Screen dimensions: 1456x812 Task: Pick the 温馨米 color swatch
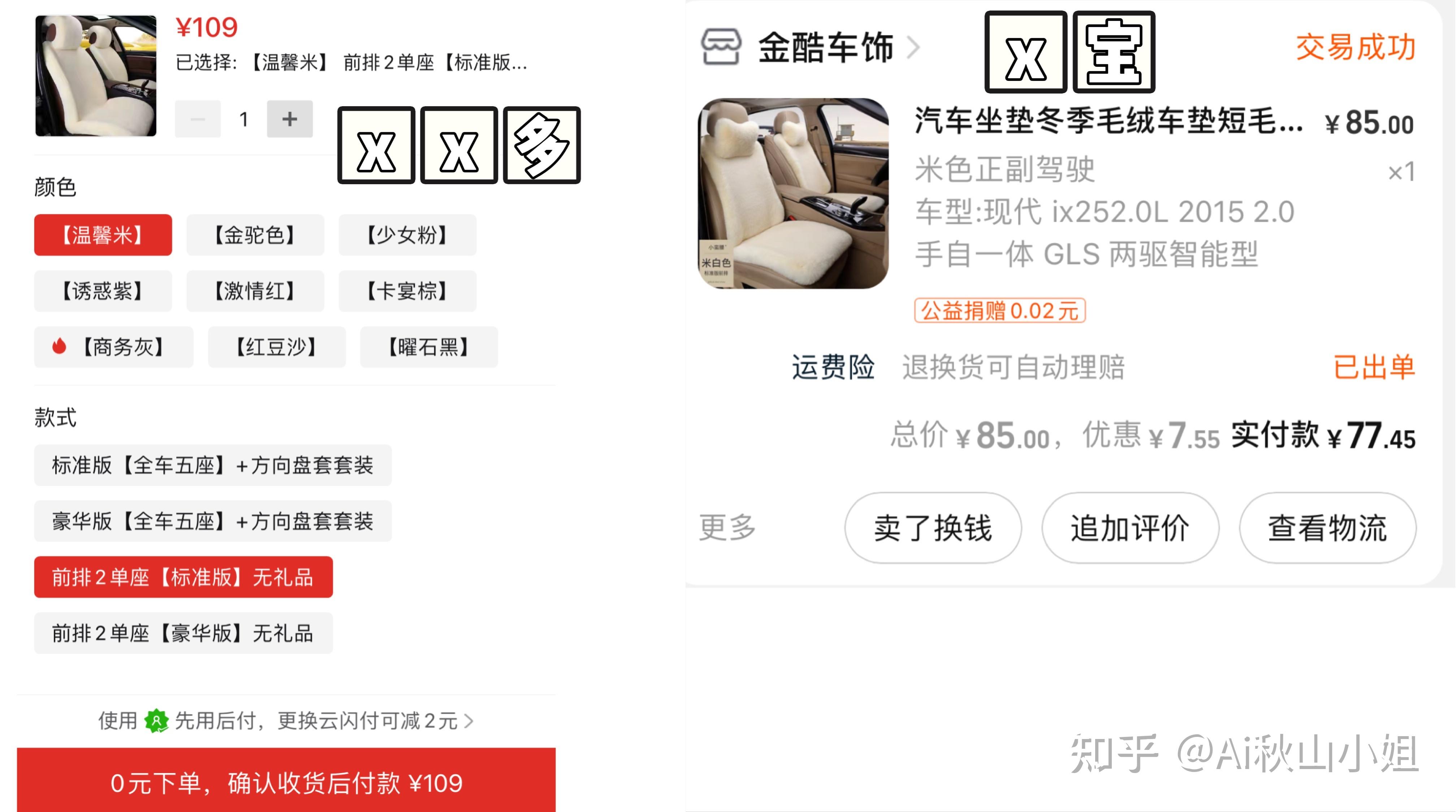coord(103,235)
